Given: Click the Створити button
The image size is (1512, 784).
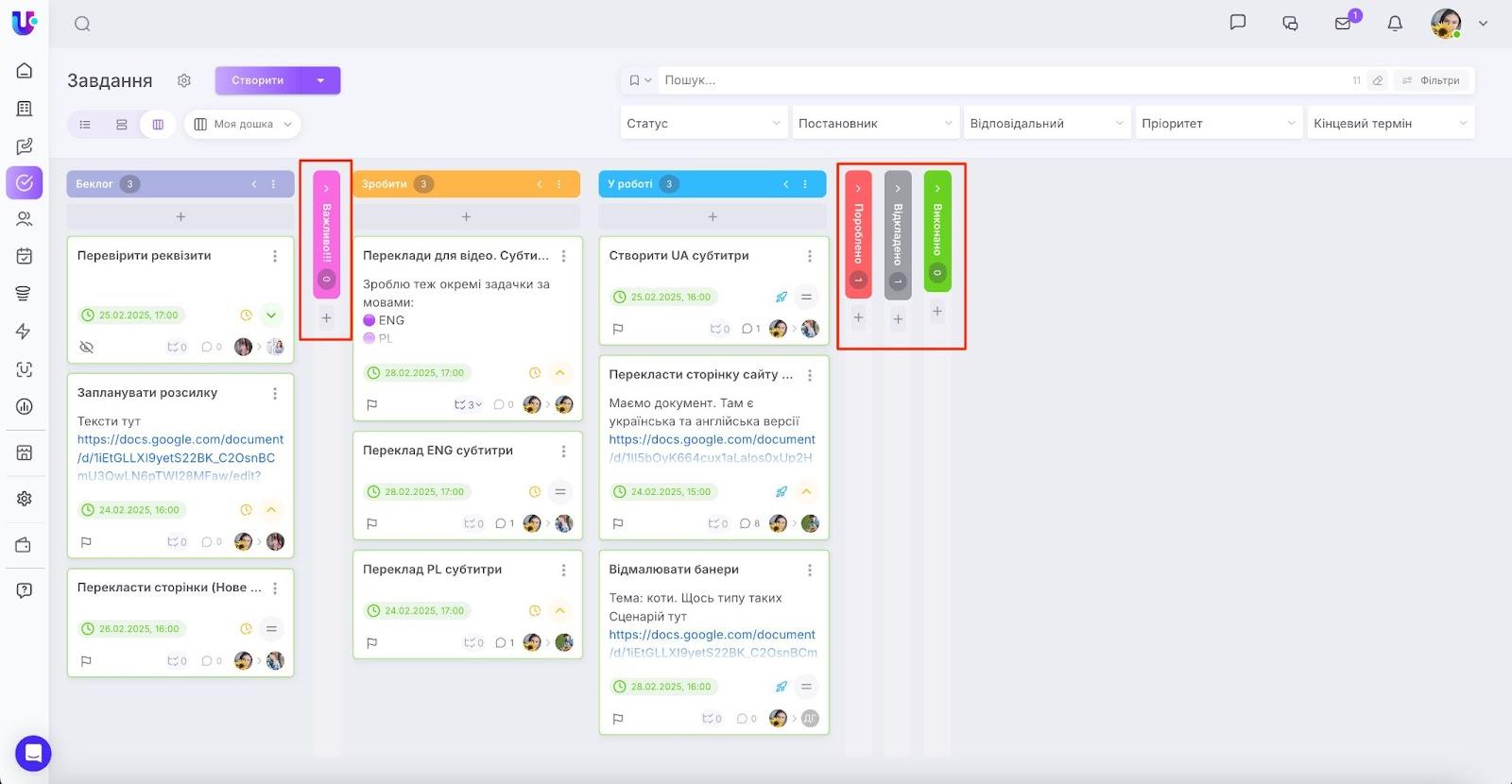Looking at the screenshot, I should (258, 80).
